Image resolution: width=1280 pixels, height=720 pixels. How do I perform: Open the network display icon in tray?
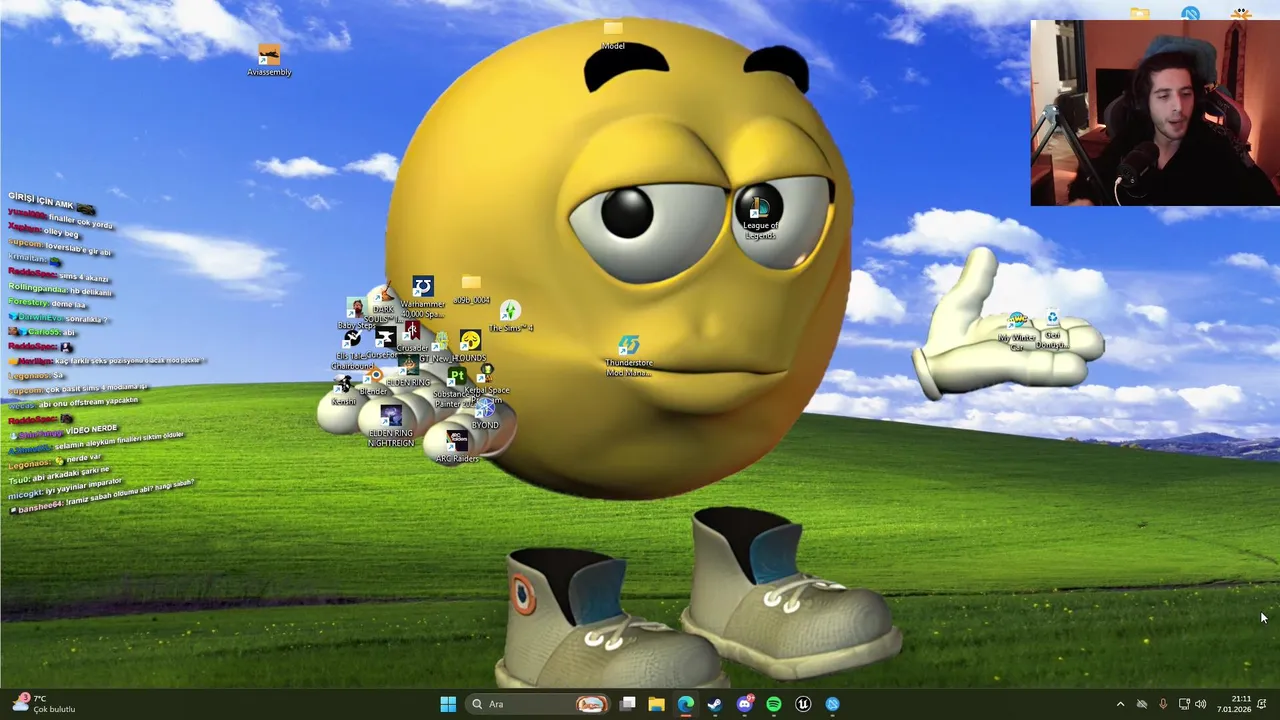[1183, 704]
